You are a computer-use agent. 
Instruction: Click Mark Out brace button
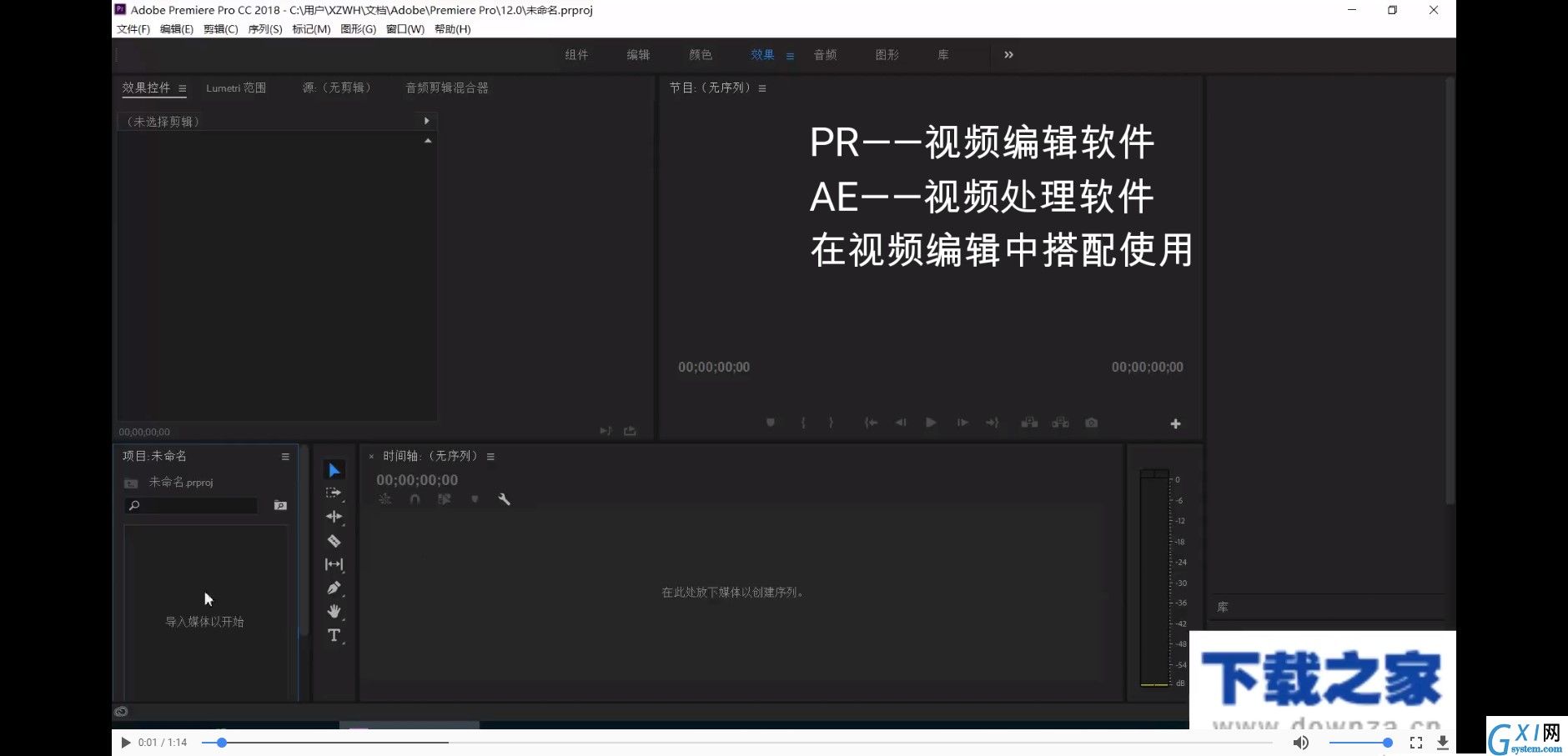click(x=831, y=423)
